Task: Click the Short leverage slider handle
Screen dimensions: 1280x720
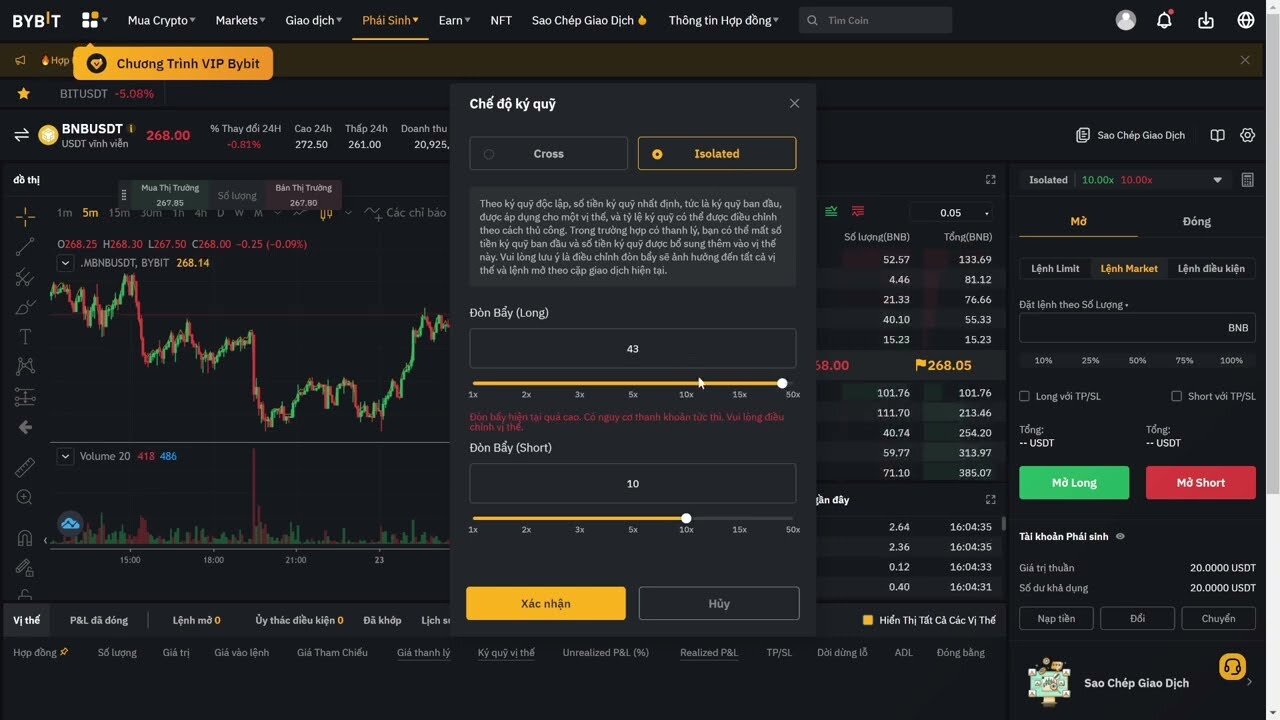Action: [686, 518]
